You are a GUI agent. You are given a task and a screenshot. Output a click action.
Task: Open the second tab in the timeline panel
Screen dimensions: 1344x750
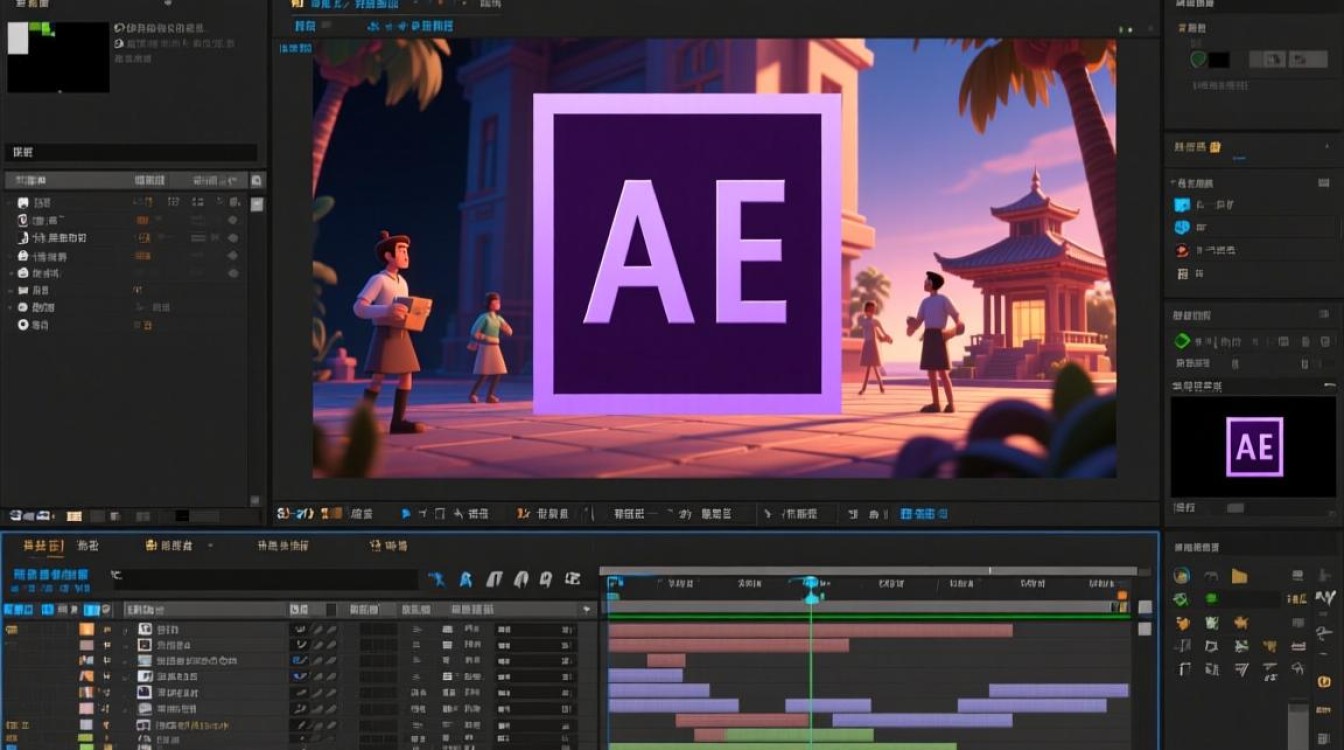click(x=88, y=546)
